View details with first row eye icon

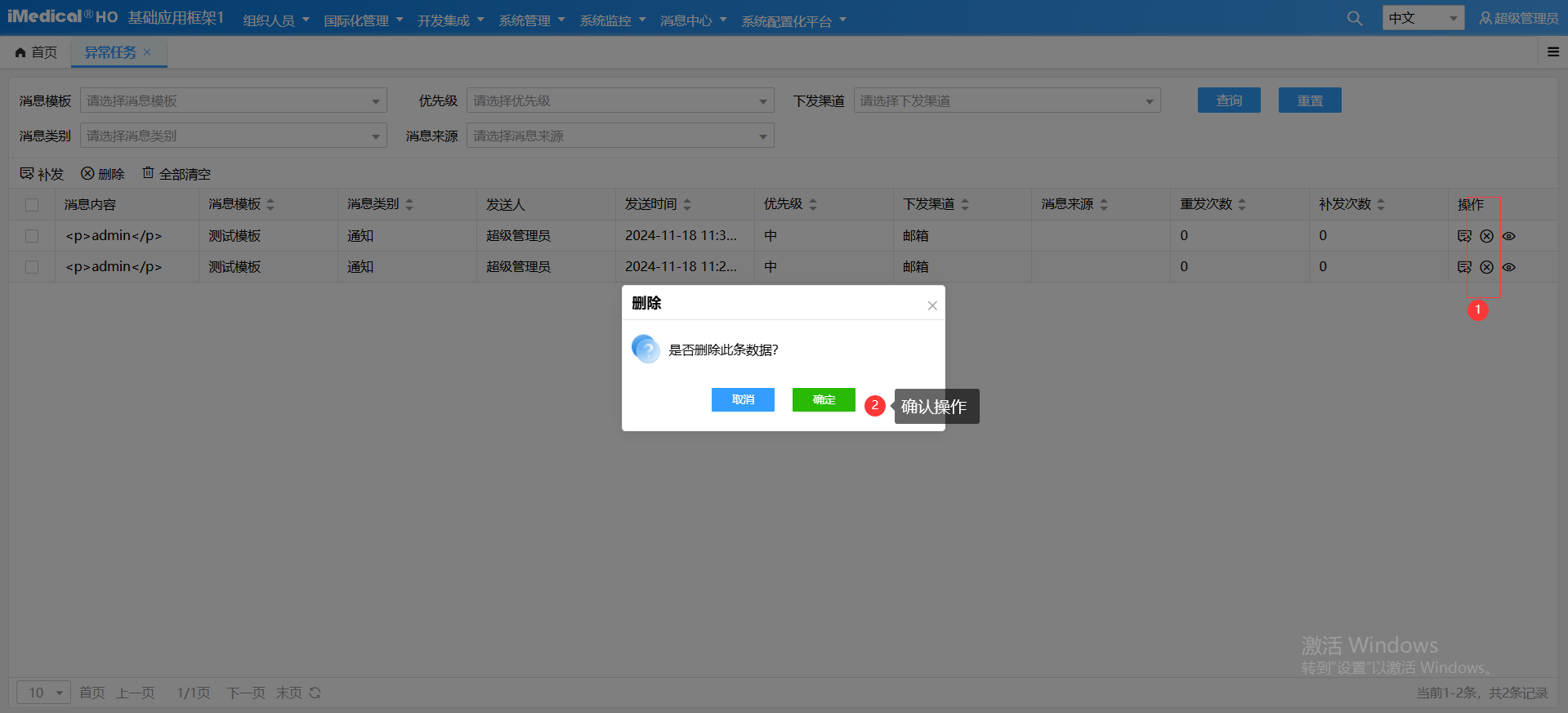(x=1508, y=236)
